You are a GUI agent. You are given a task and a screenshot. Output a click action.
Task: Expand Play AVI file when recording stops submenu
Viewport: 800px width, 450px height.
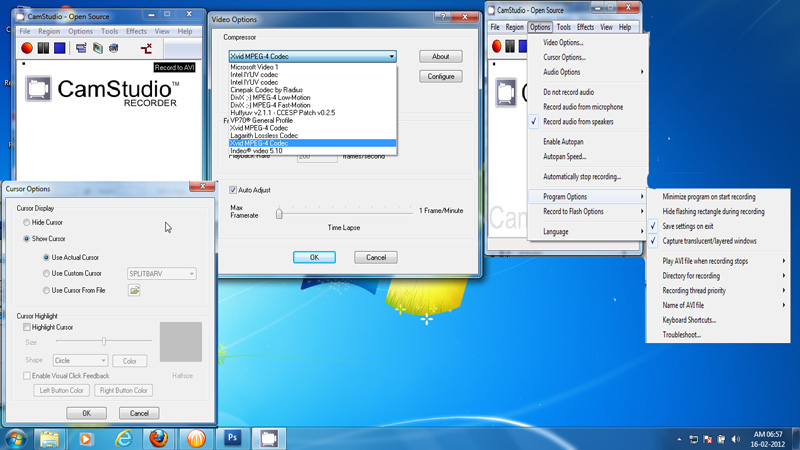[x=718, y=261]
